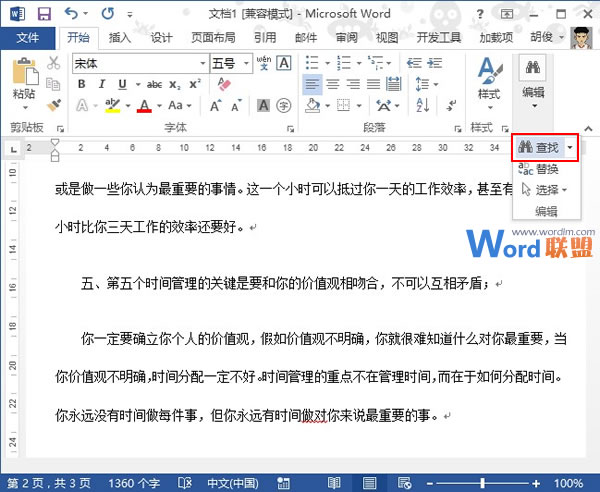Open the phonetic guide (wén) tool

pos(264,63)
